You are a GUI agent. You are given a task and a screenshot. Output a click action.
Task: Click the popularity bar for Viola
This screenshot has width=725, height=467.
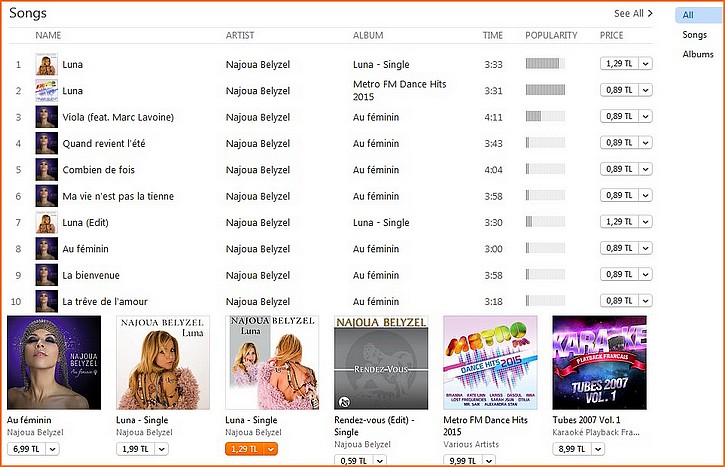(545, 116)
